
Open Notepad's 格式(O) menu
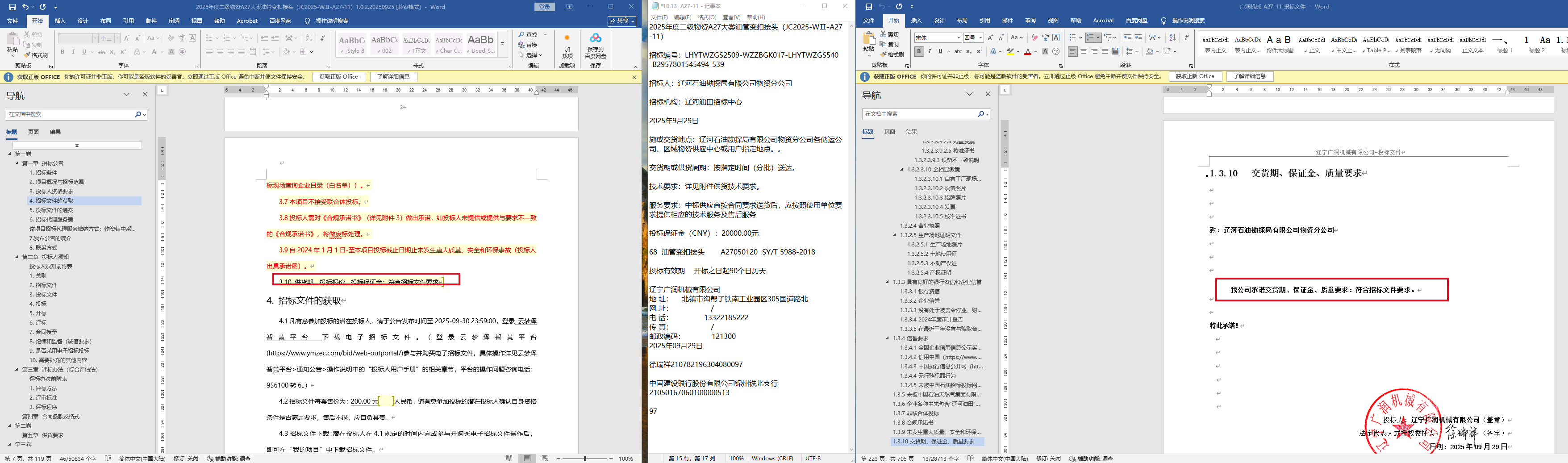point(707,17)
